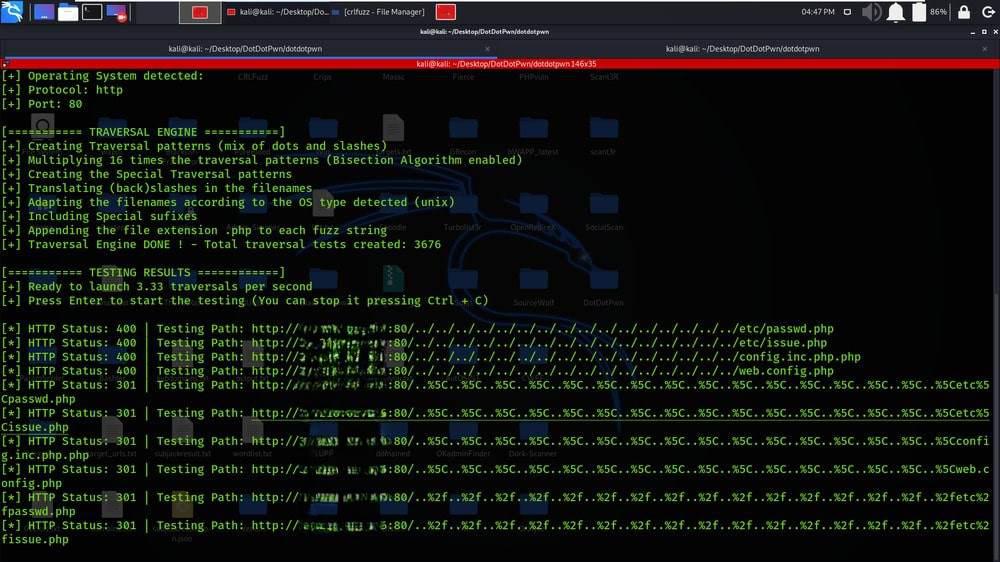Click the red terminal pane title bar
Image resolution: width=1000 pixels, height=562 pixels.
pyautogui.click(x=506, y=64)
